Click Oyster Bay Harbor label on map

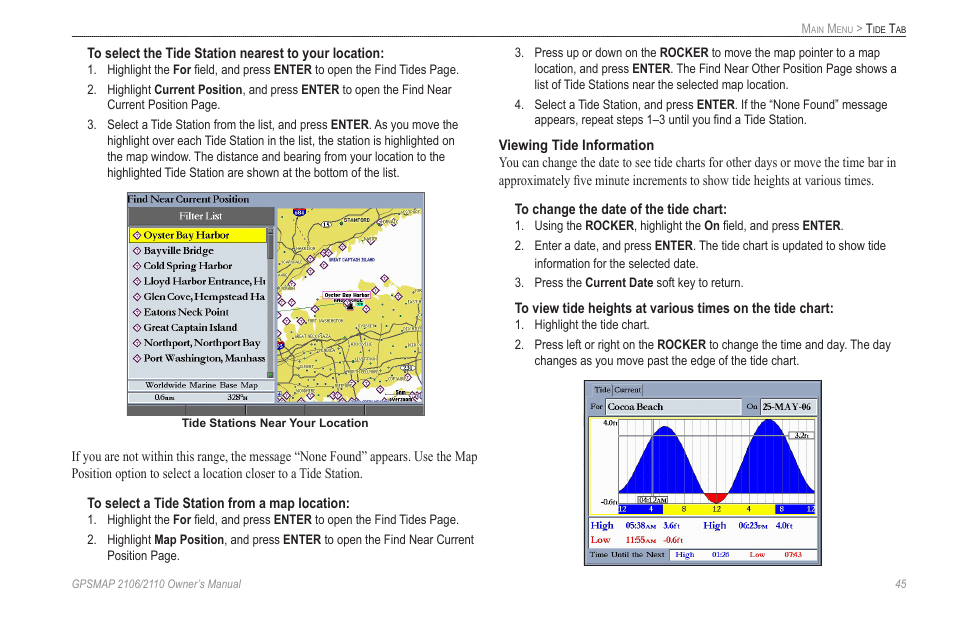[346, 296]
